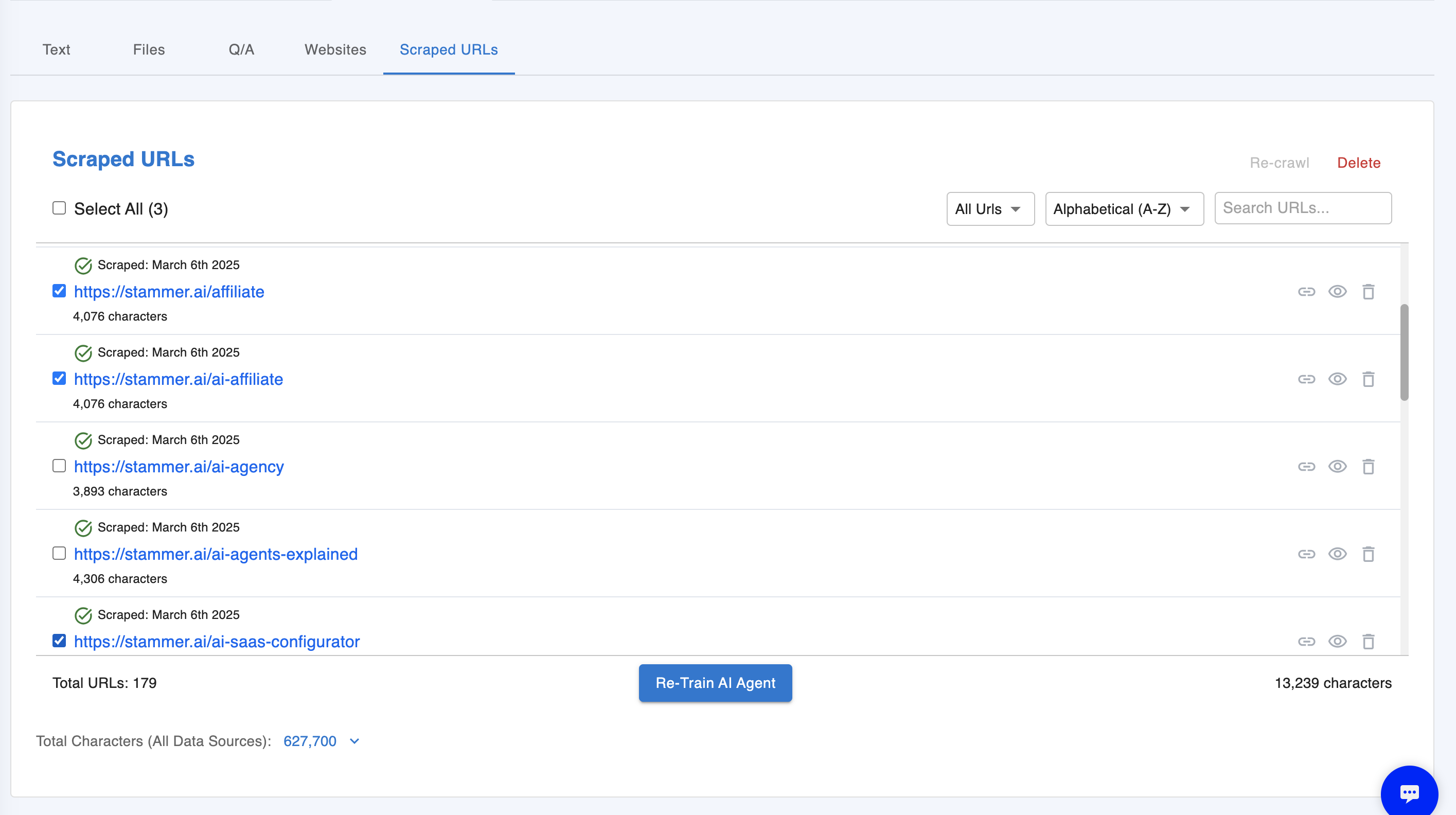The image size is (1456, 815).
Task: Click scraped status checkmark for ai-agency
Action: tap(83, 441)
